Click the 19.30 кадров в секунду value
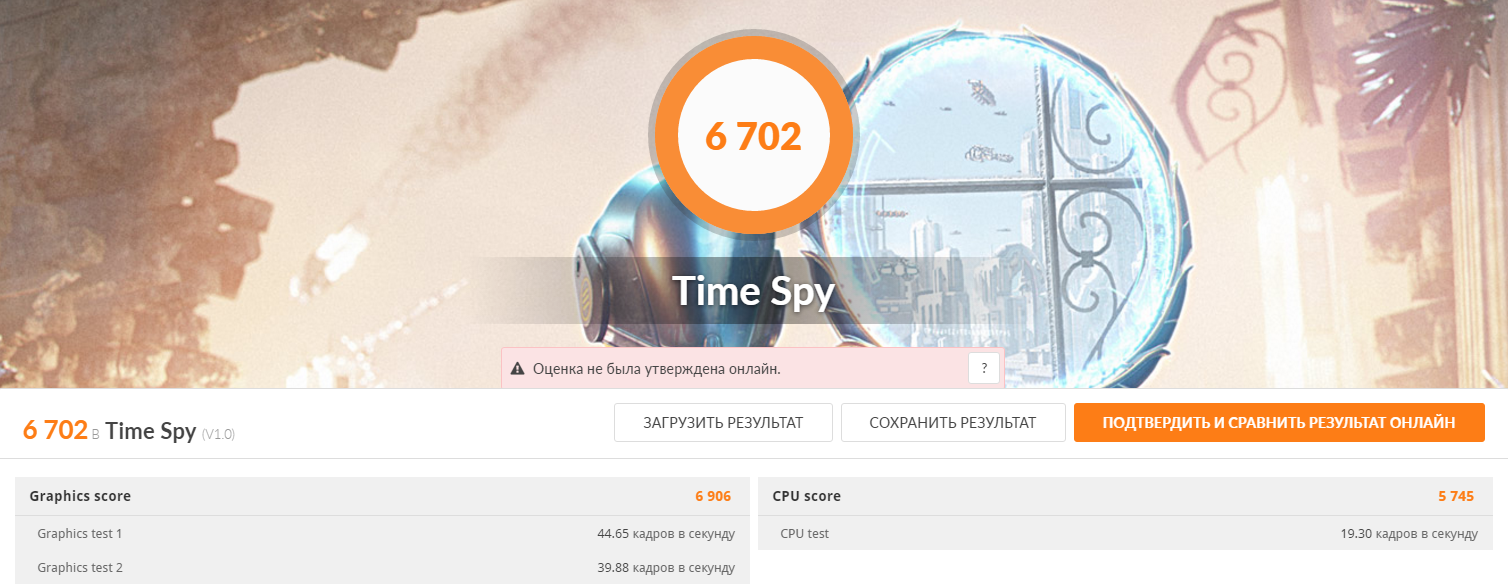This screenshot has height=584, width=1508. click(1409, 534)
